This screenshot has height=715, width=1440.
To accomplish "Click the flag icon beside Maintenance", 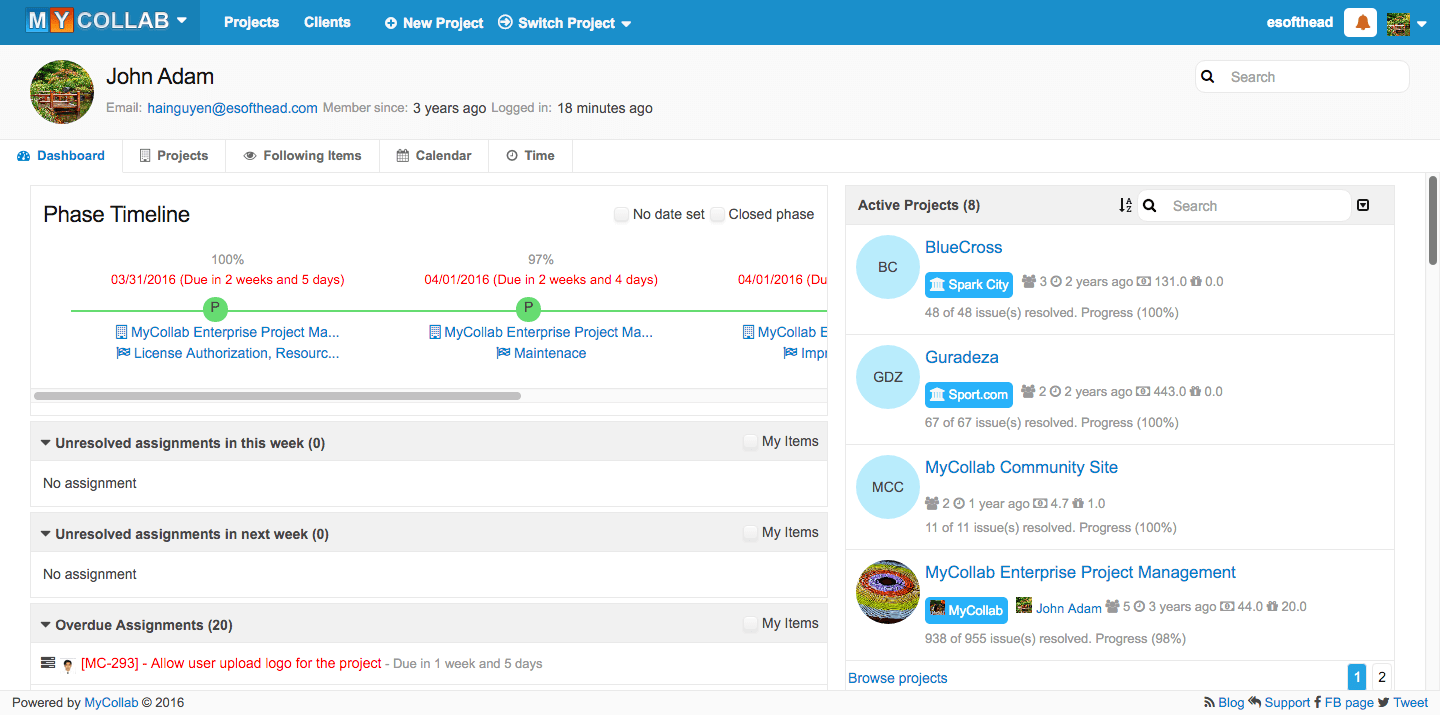I will [503, 352].
